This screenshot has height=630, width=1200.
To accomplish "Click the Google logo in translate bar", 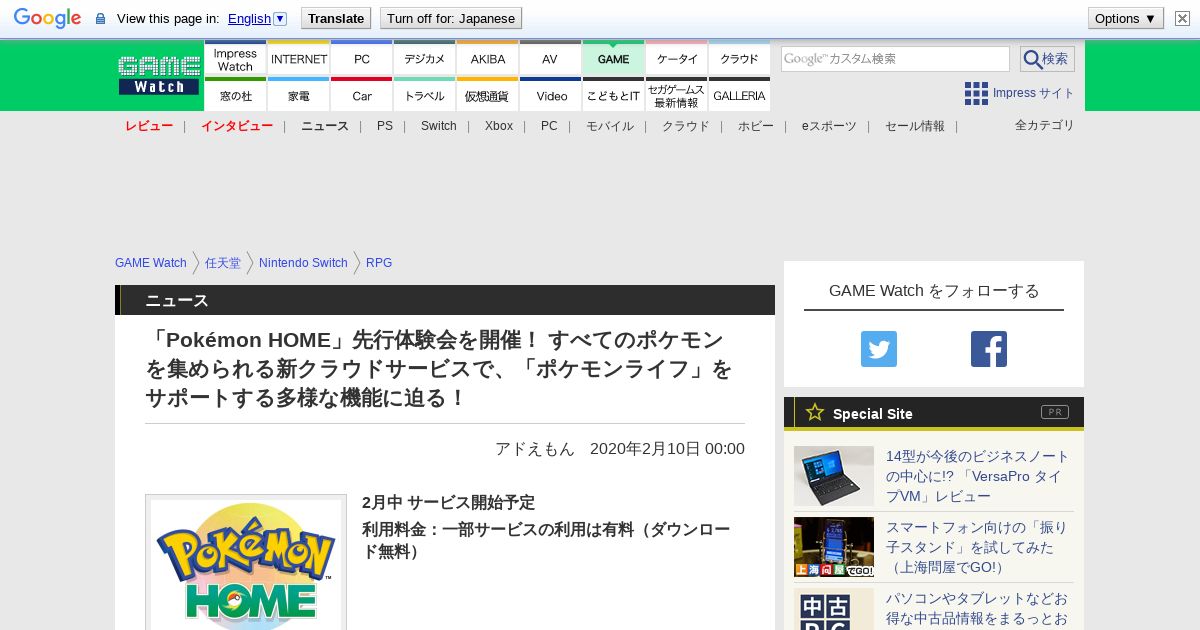I will click(47, 18).
